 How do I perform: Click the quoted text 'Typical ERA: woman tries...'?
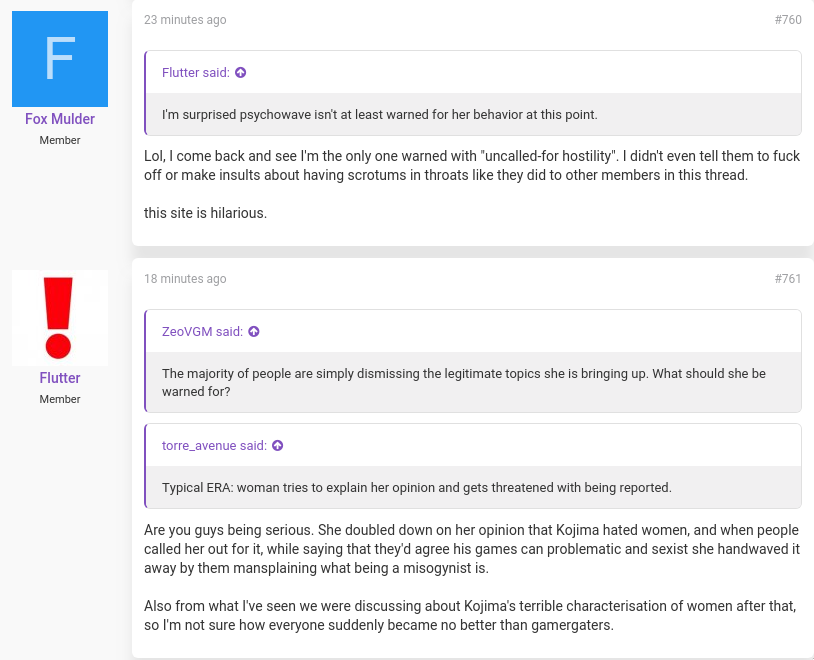(x=417, y=488)
